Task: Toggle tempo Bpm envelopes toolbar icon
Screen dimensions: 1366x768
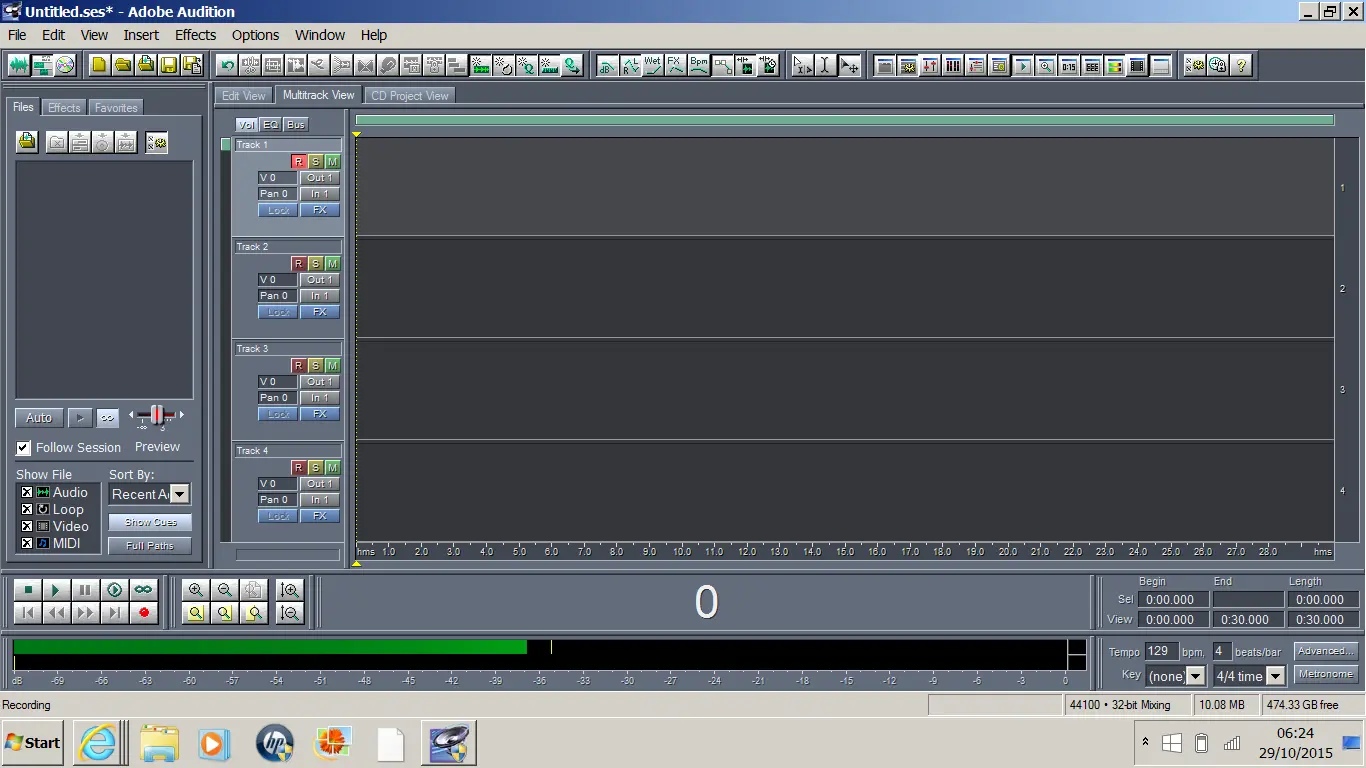Action: (699, 66)
